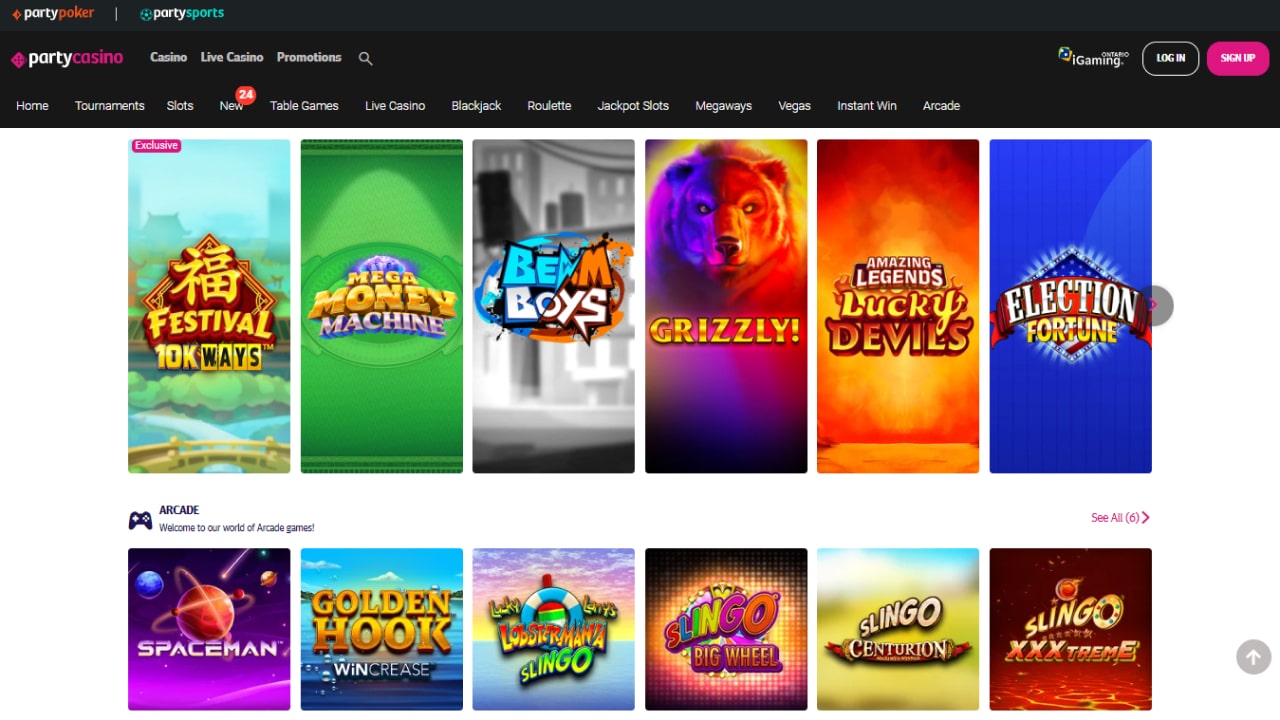Open Spaceman arcade game
Image resolution: width=1280 pixels, height=720 pixels.
pos(209,629)
